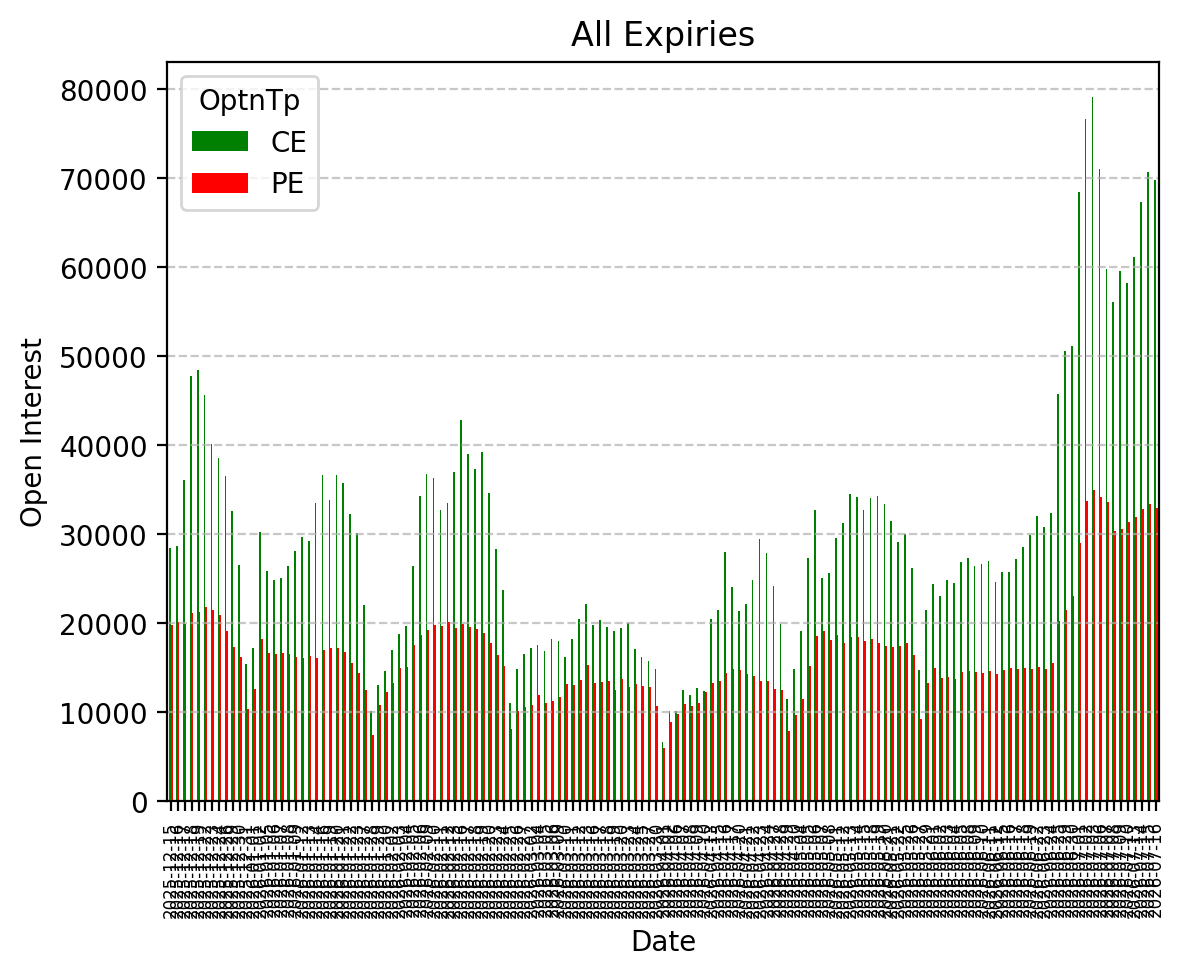1184x976 pixels.
Task: Click the 0 y-axis tick label
Action: click(x=139, y=802)
